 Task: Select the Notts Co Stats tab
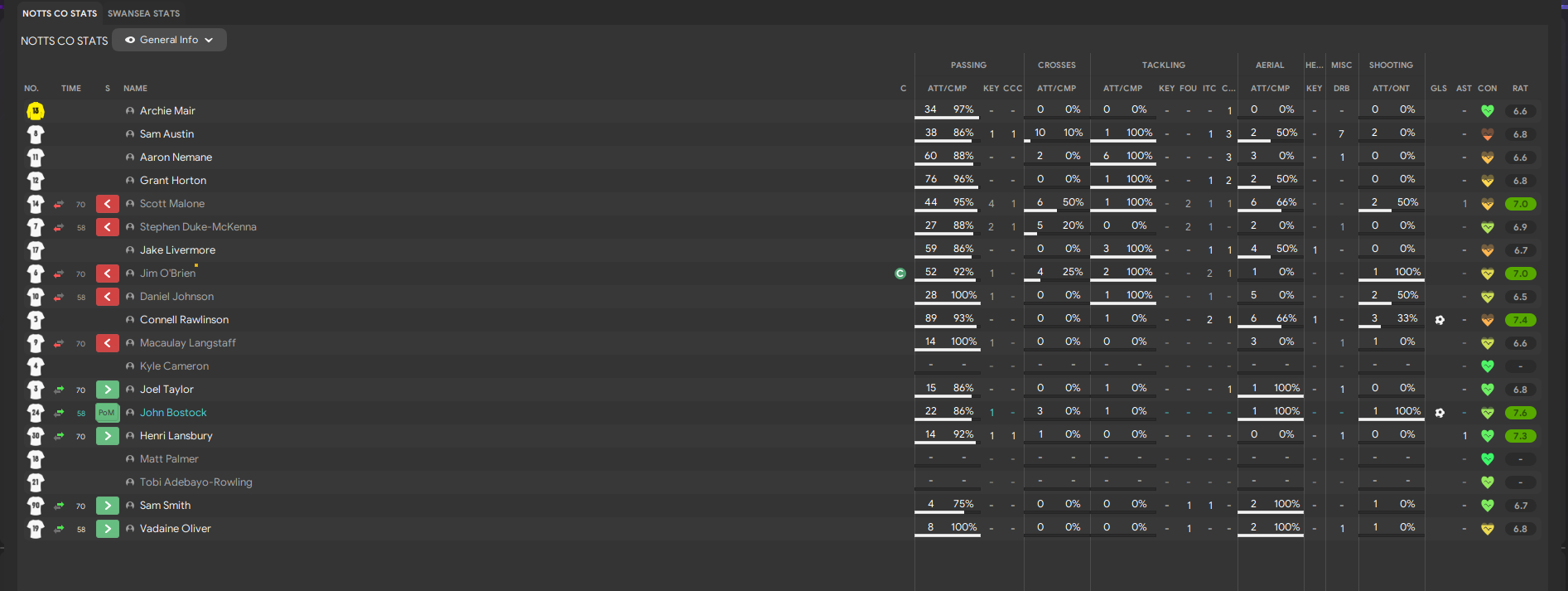(x=60, y=13)
